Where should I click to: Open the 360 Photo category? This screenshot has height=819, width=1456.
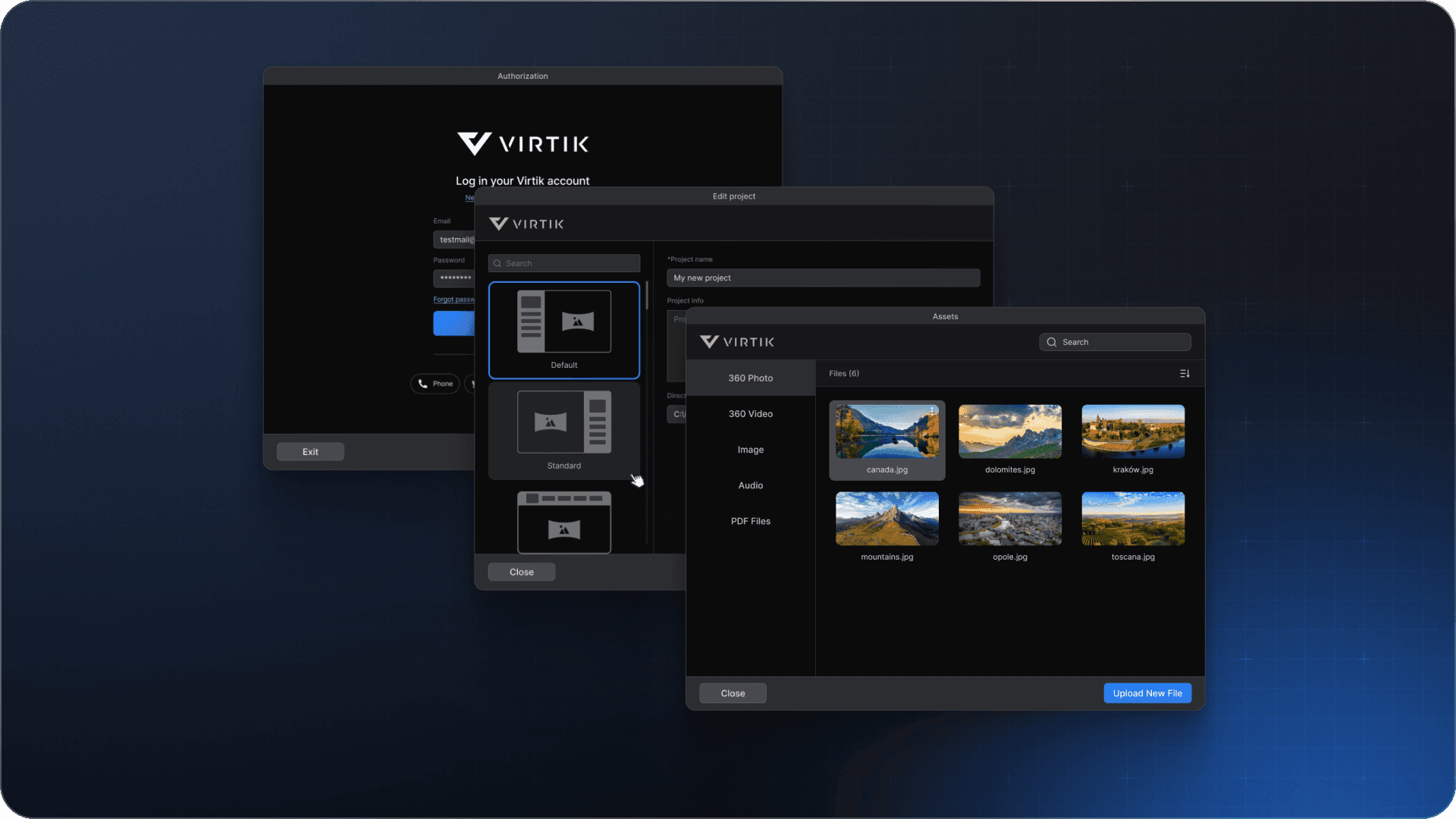click(x=750, y=378)
